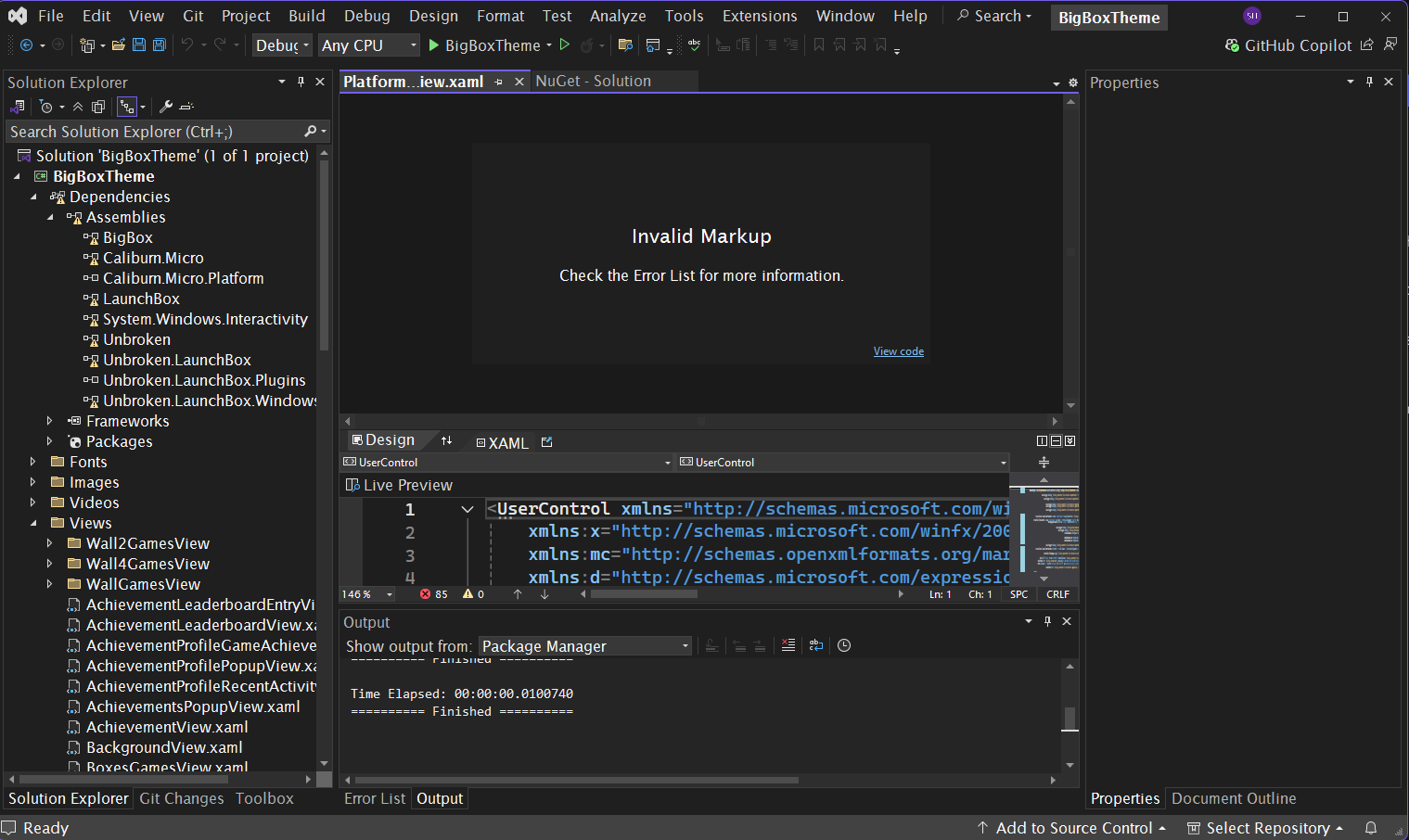Click Collapse All in Solution Explorer toolbar

point(78,107)
